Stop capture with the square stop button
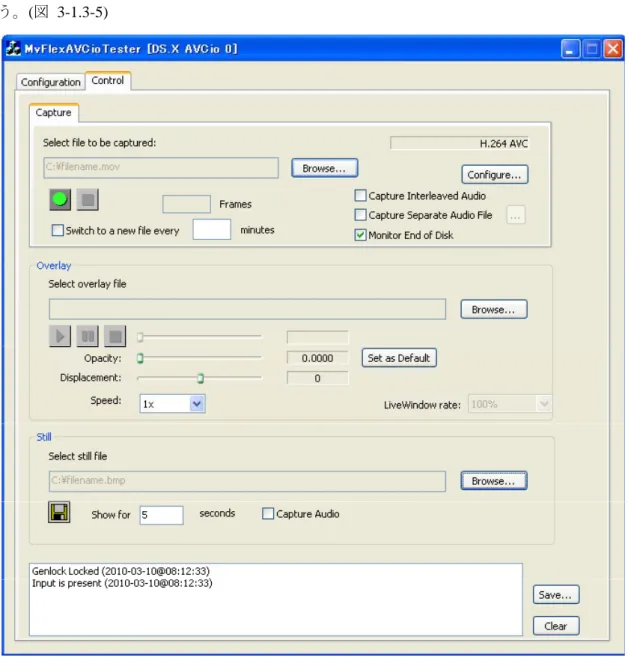 tap(88, 199)
